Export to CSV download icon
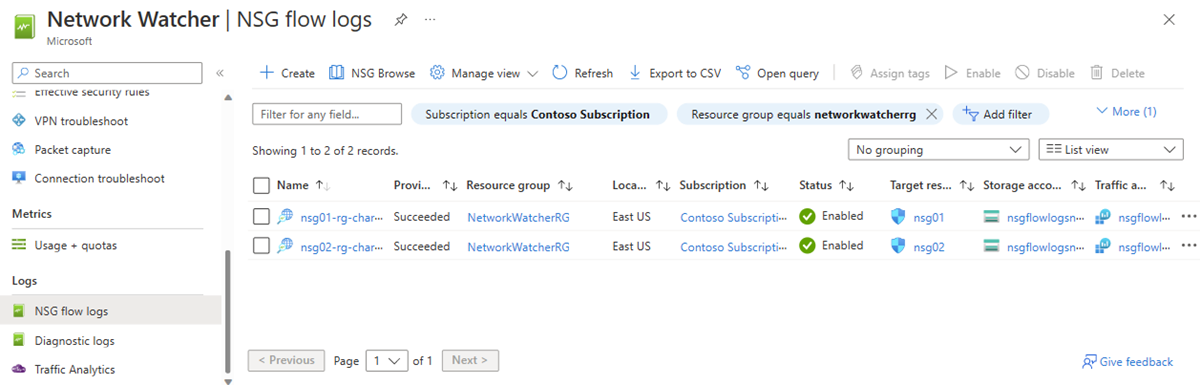The image size is (1200, 385). [635, 73]
